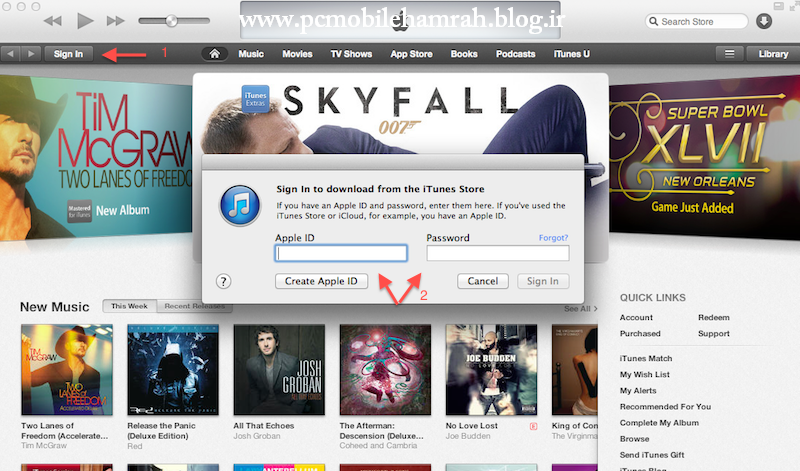Click the No Love Lost title
Screen dimensions: 800x471
471,426
